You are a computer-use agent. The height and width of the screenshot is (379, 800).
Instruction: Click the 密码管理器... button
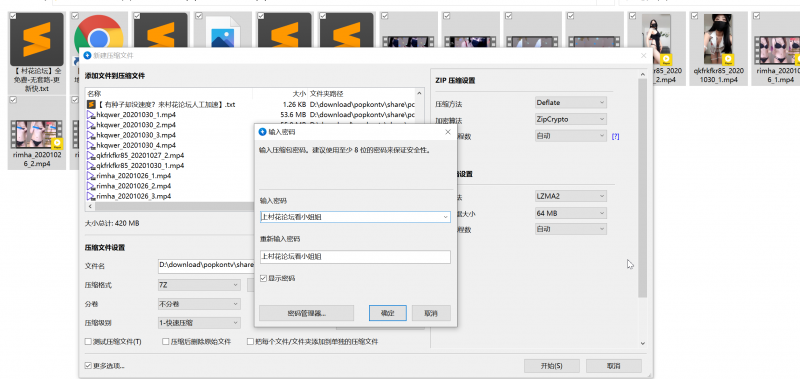pyautogui.click(x=307, y=313)
